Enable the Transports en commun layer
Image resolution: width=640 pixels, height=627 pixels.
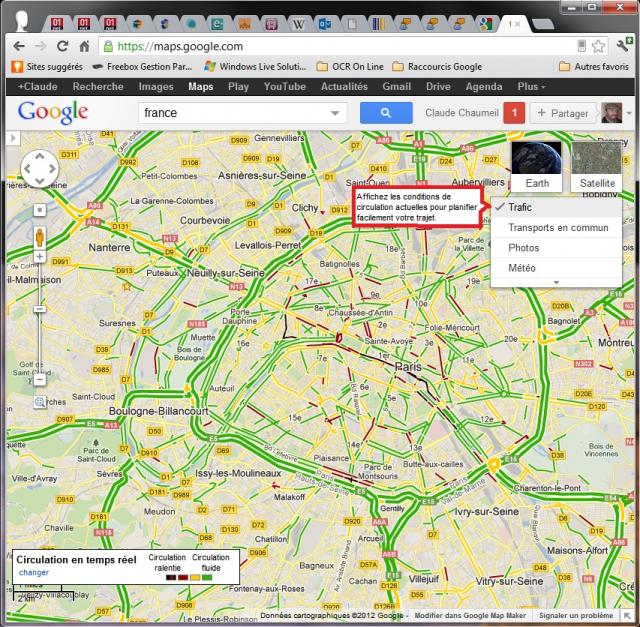point(556,227)
